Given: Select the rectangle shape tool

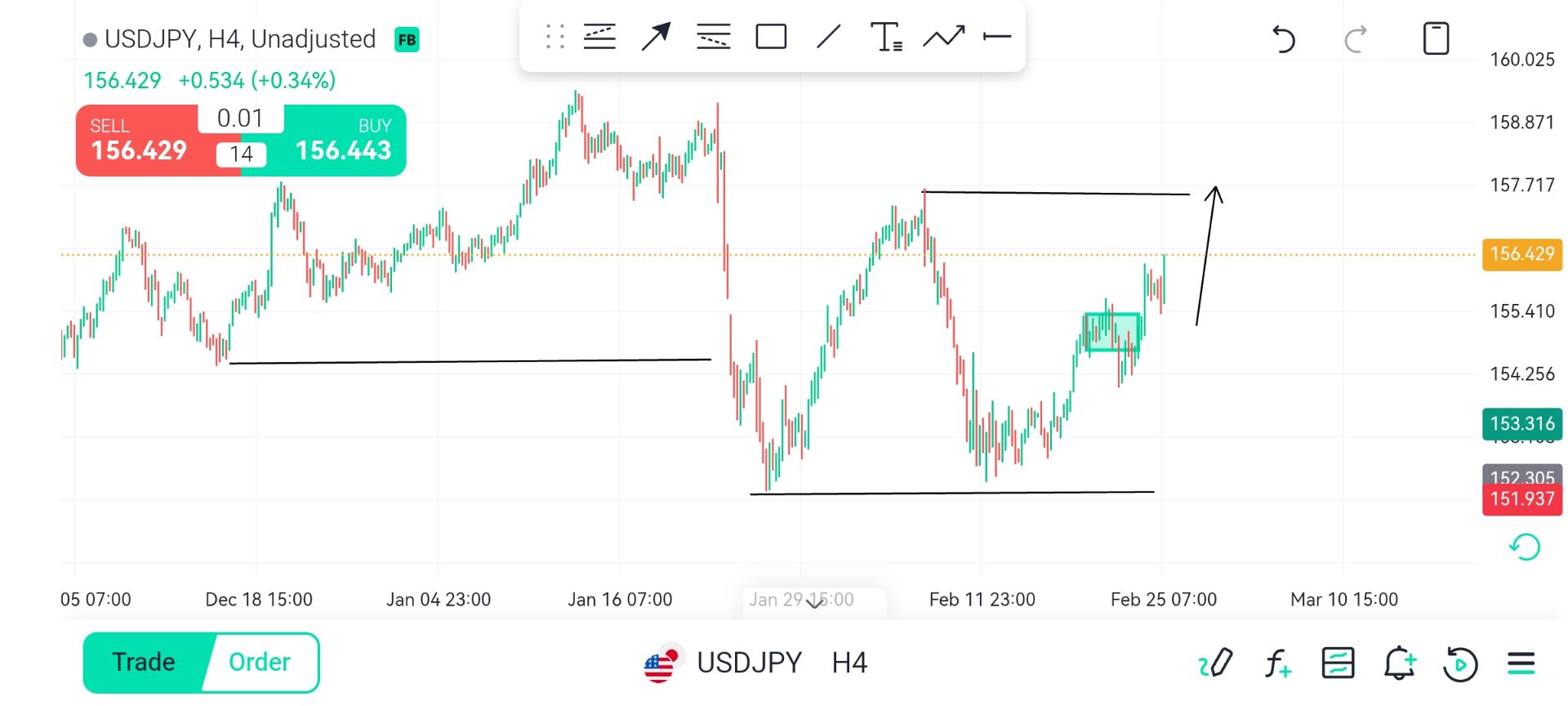Looking at the screenshot, I should (771, 38).
